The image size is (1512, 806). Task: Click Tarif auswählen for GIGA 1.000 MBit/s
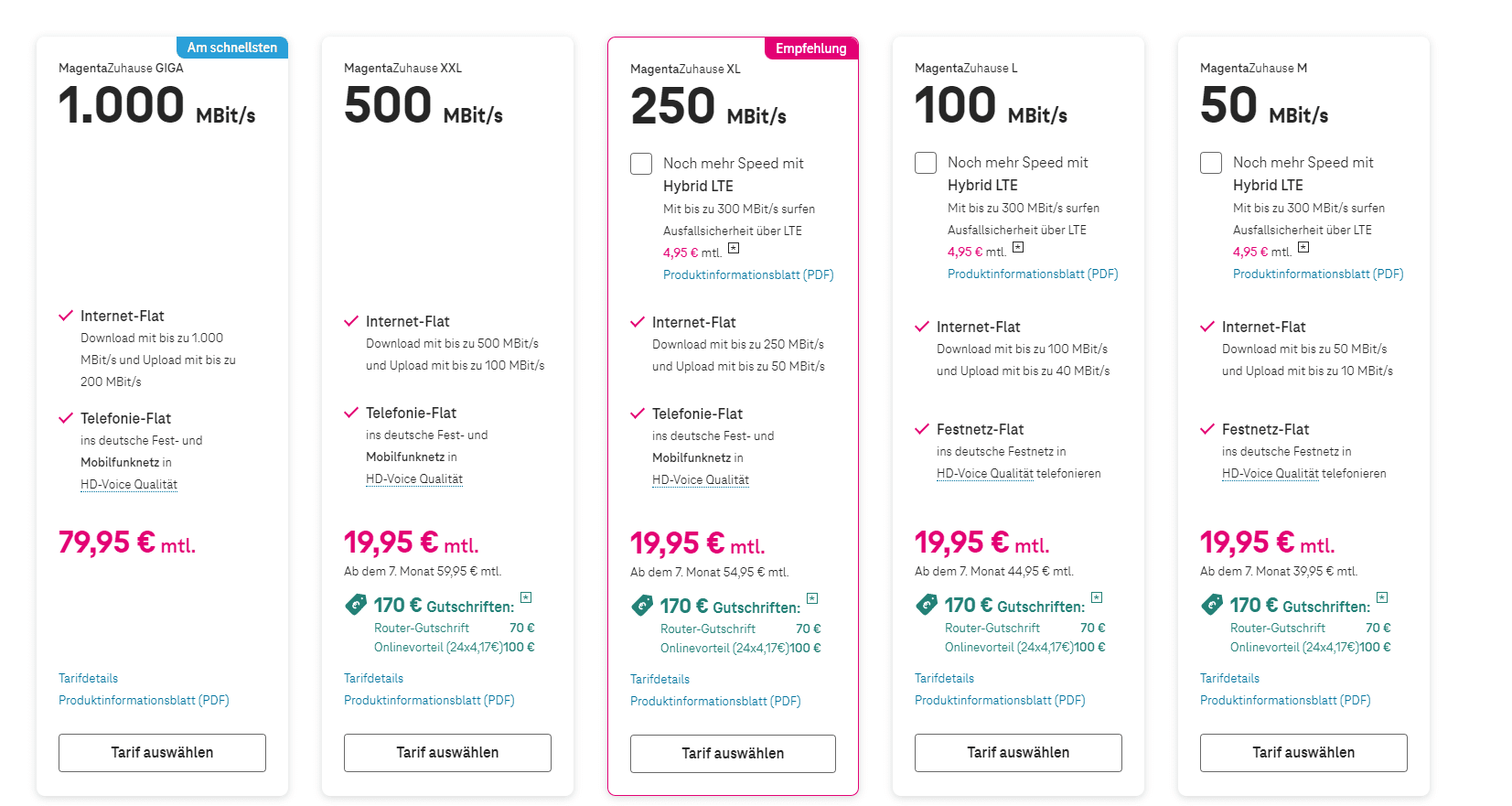coord(162,752)
